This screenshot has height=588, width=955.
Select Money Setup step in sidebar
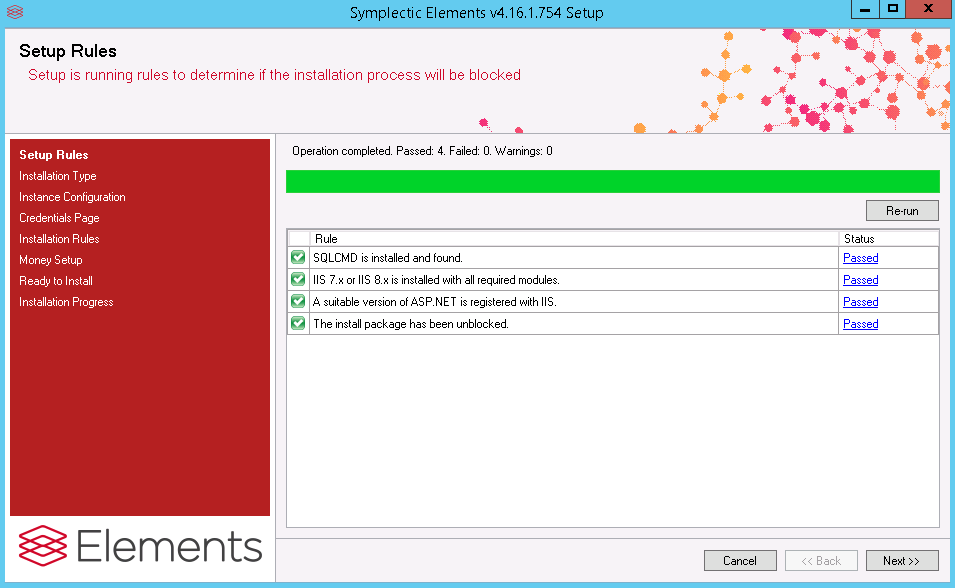coord(51,260)
